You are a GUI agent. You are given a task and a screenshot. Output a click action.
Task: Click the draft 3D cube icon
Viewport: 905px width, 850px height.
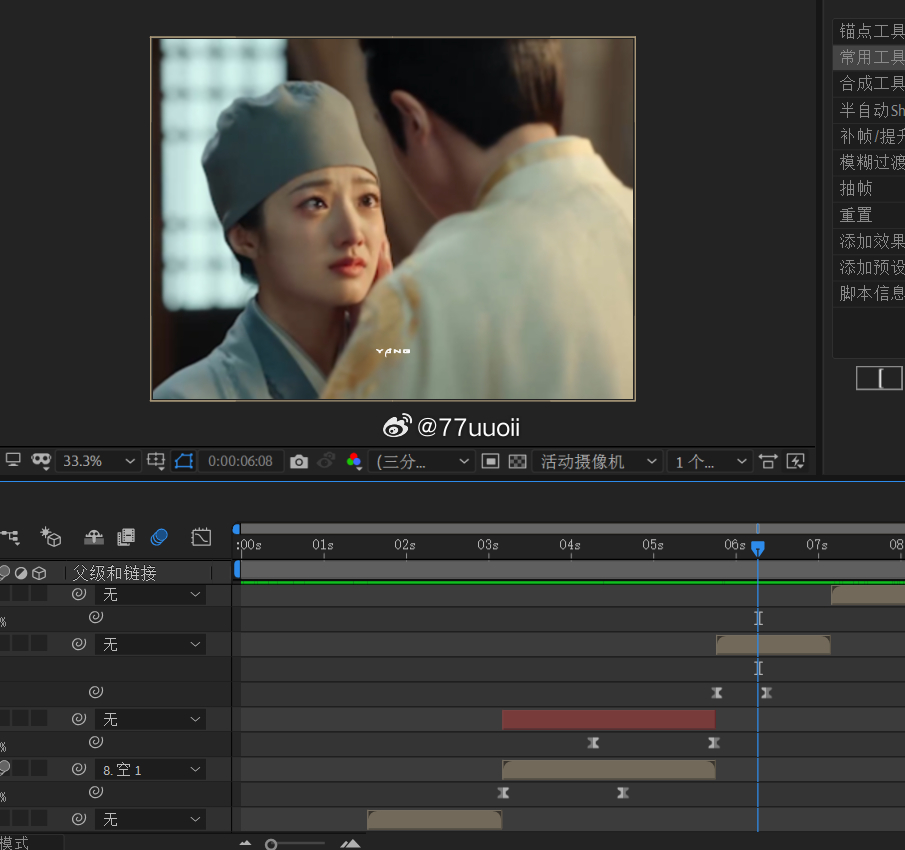[x=51, y=537]
